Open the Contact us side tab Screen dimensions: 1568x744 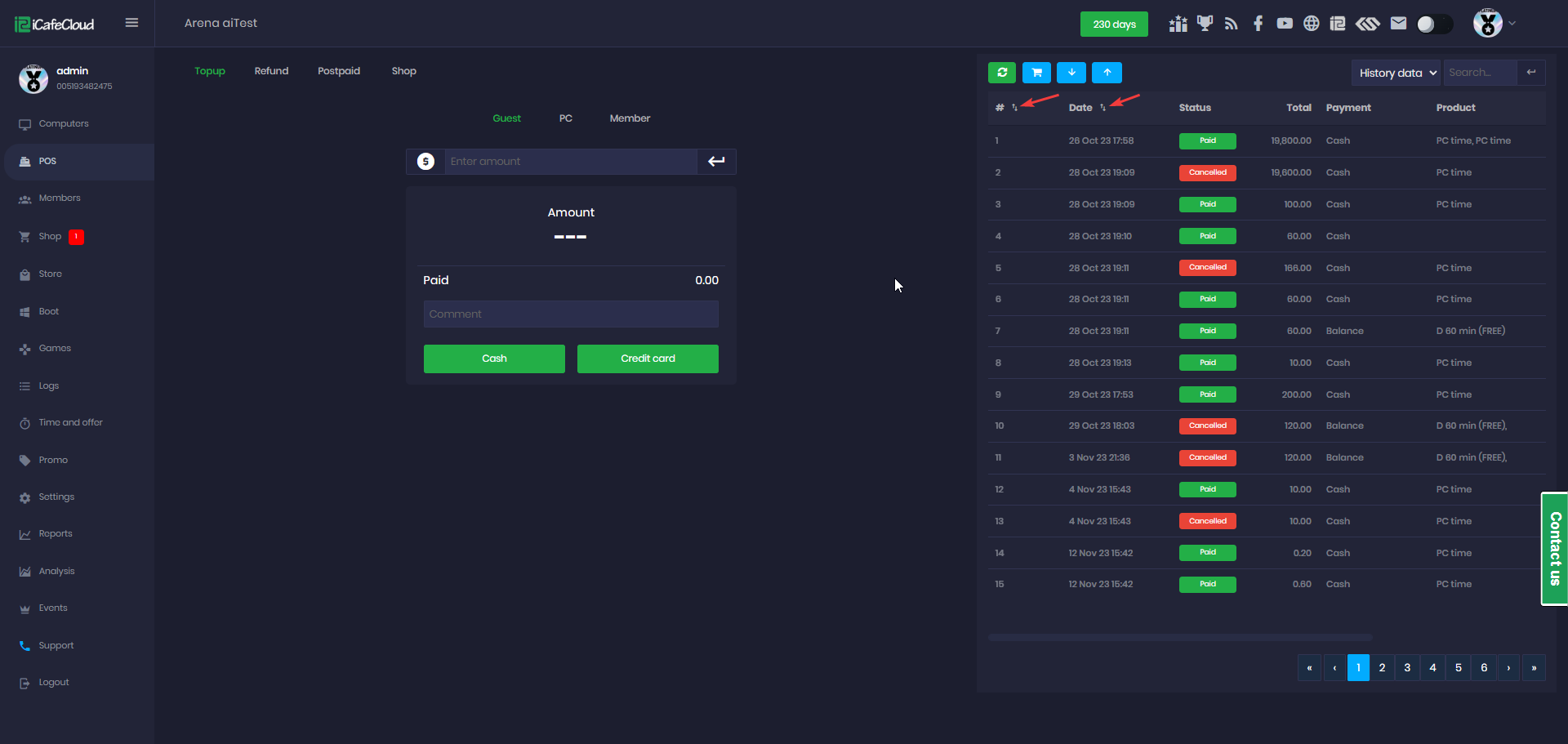point(1555,549)
